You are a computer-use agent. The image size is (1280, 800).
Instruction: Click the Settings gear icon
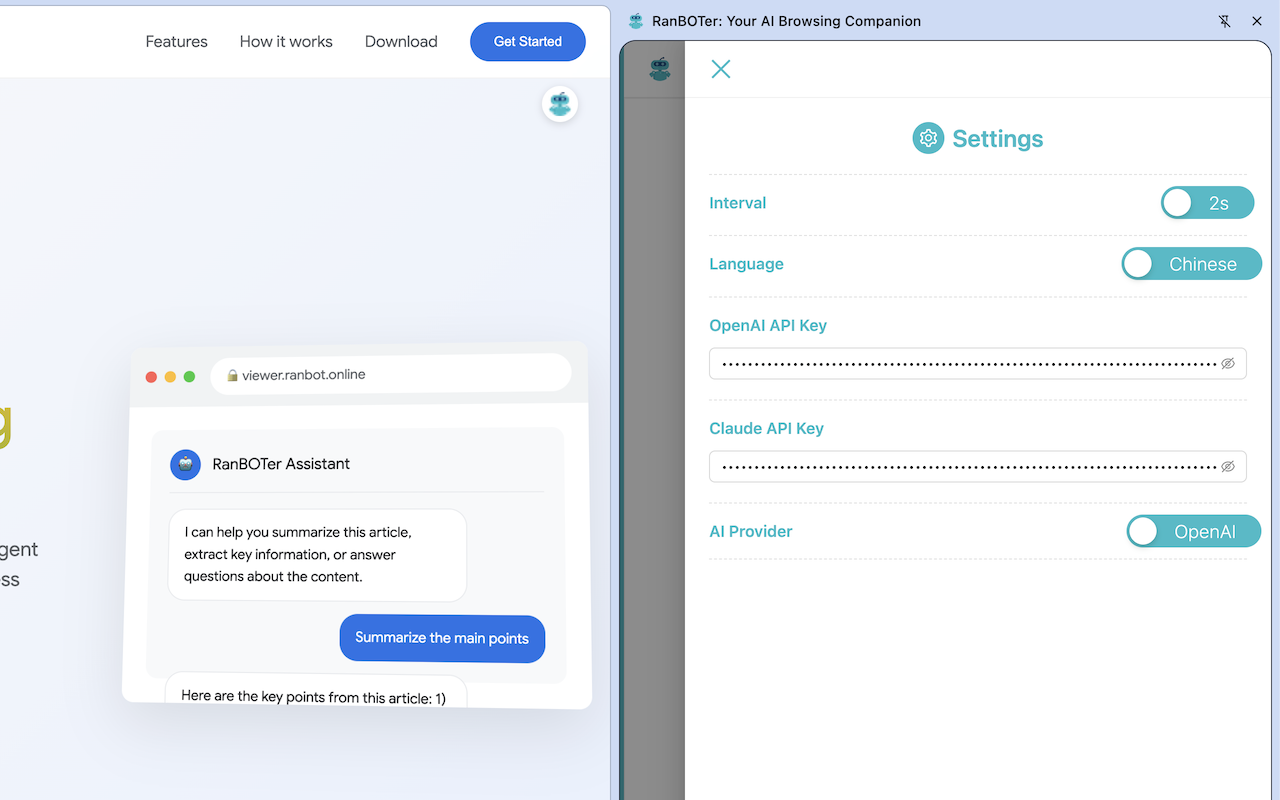click(928, 138)
